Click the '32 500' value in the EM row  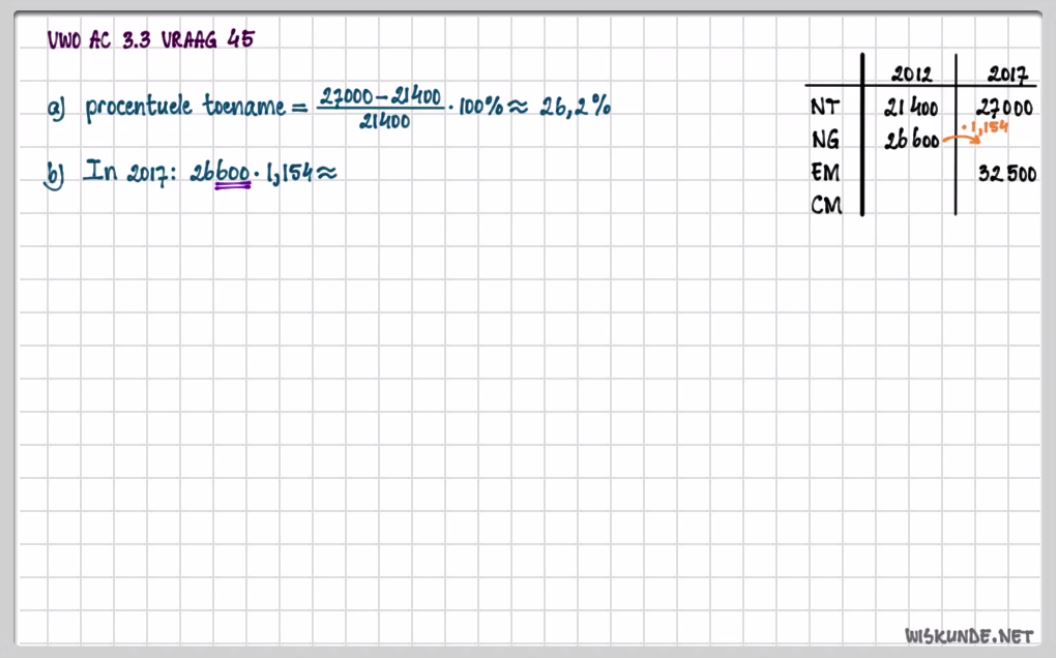1007,174
